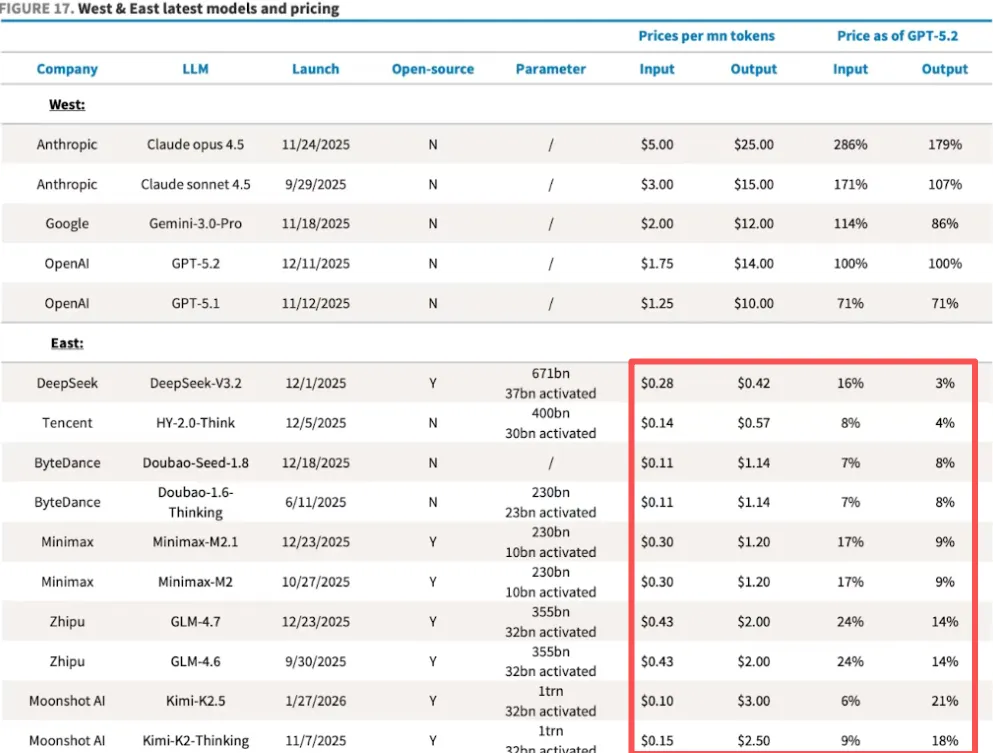Select launch date '10/27/2025'
993x753 pixels.
(x=315, y=582)
